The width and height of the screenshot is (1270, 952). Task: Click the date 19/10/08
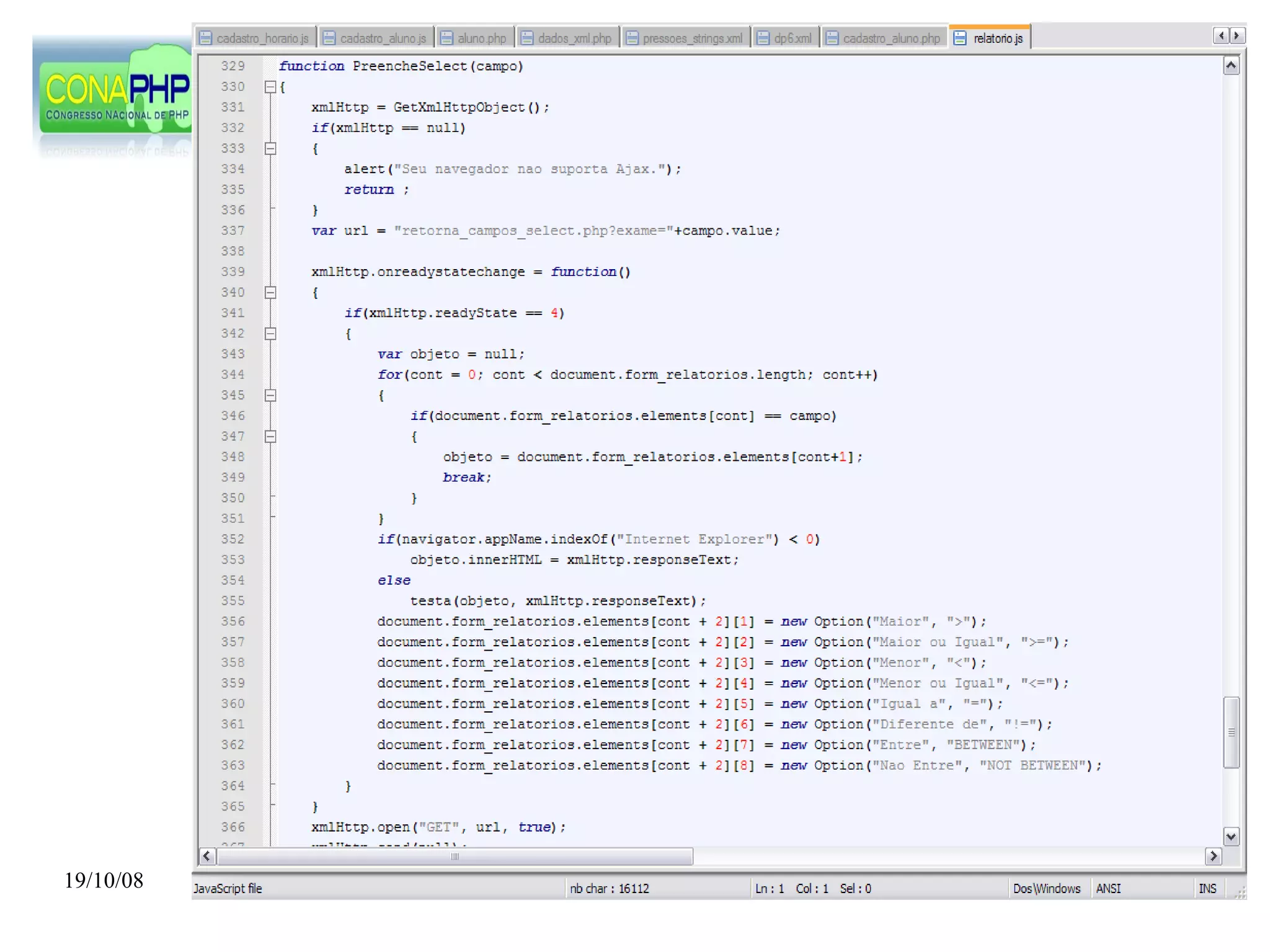[x=104, y=880]
